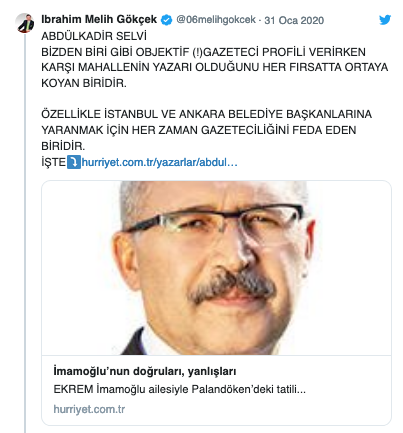This screenshot has width=403, height=433.
Task: Click the tweet date 31 Oca 2020
Action: pos(294,20)
